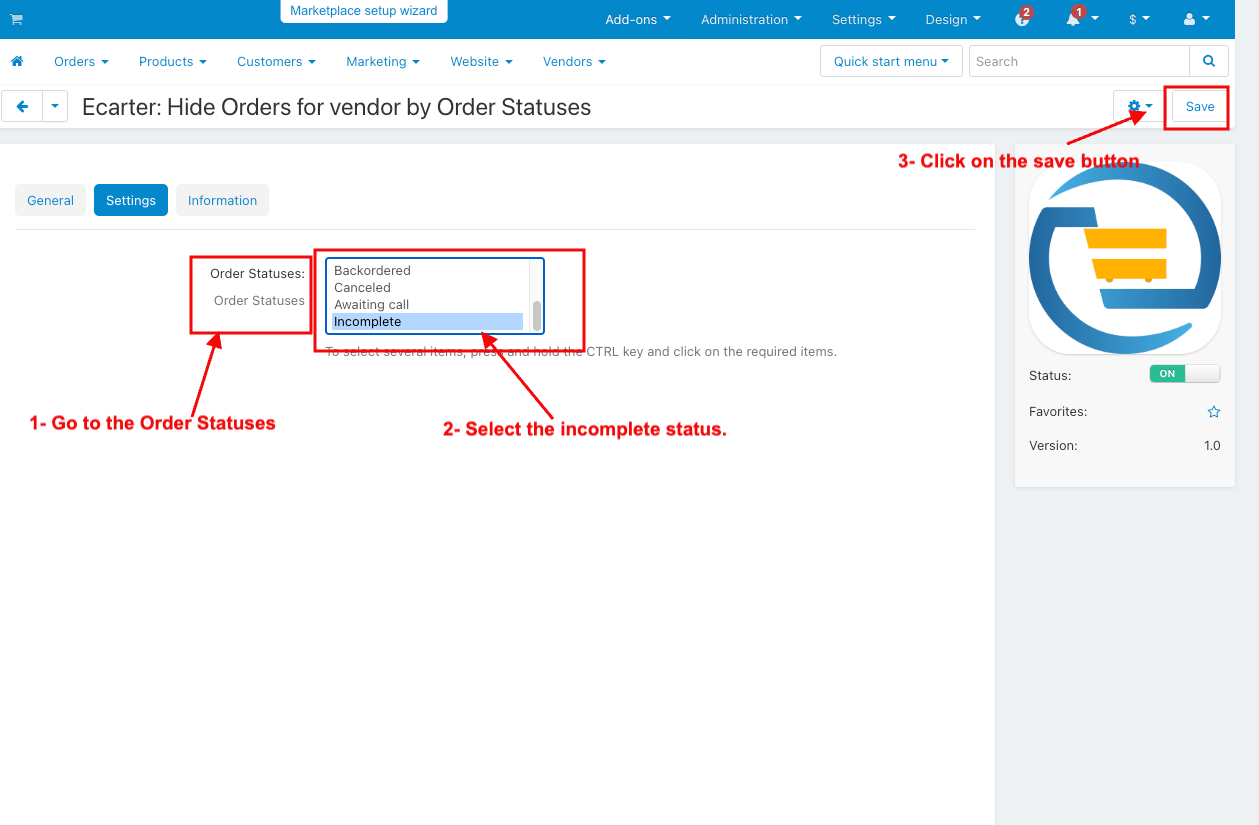This screenshot has height=825, width=1259.
Task: Click the Ecarter add-on logo image
Action: (x=1125, y=258)
